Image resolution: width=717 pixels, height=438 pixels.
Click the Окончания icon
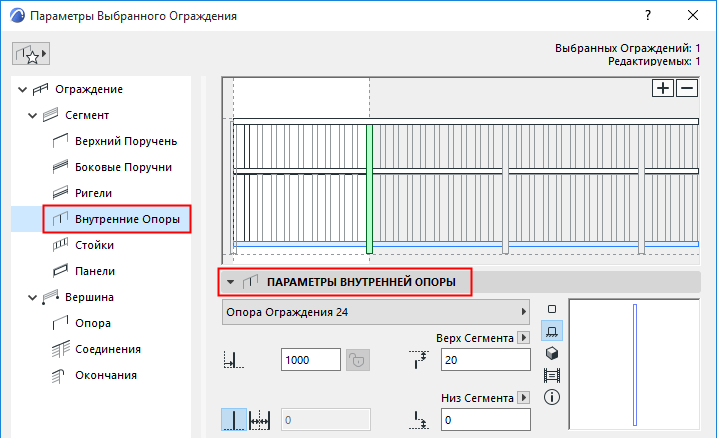[59, 376]
